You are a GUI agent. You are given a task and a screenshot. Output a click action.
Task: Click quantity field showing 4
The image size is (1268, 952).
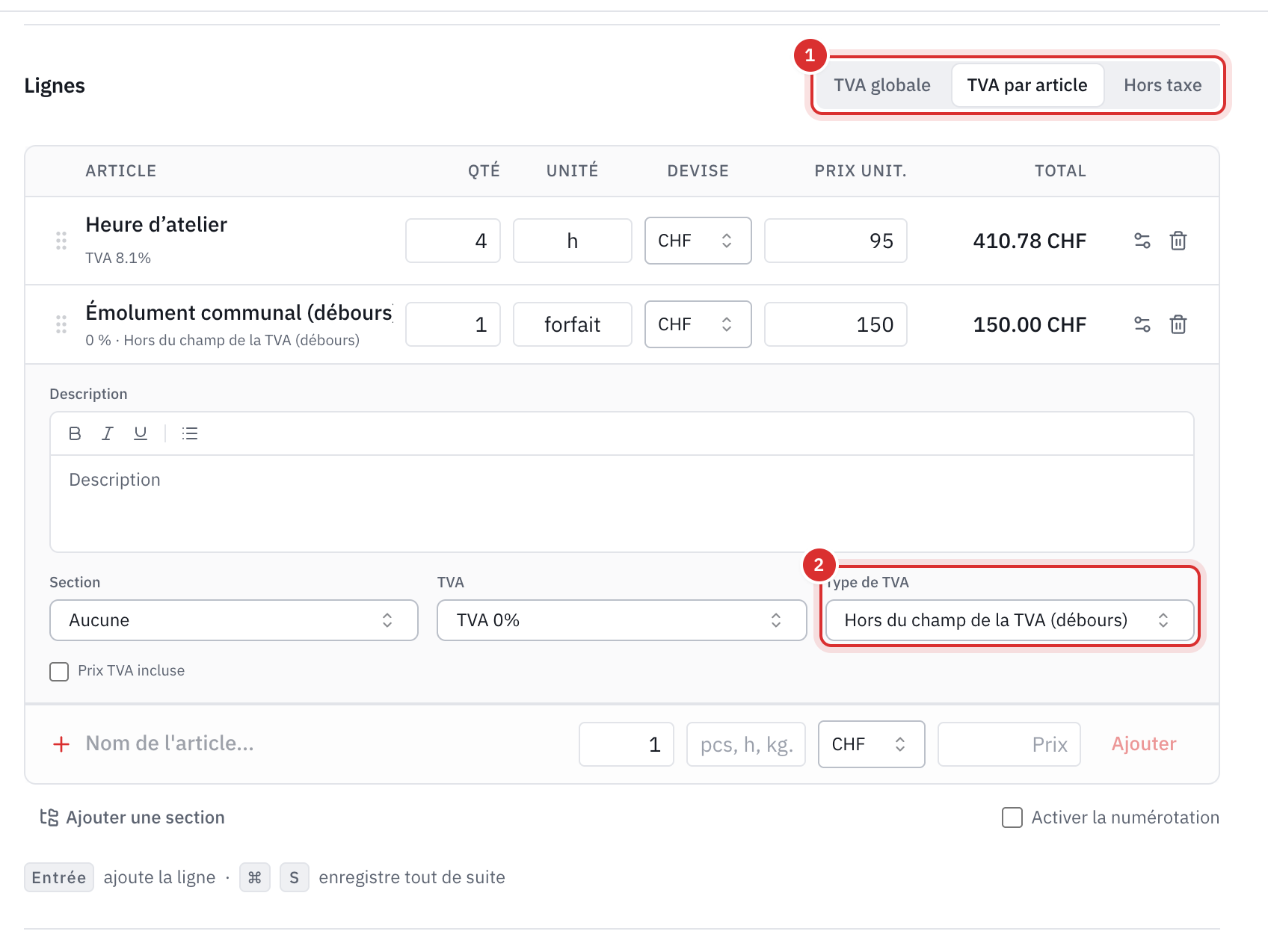pos(453,241)
